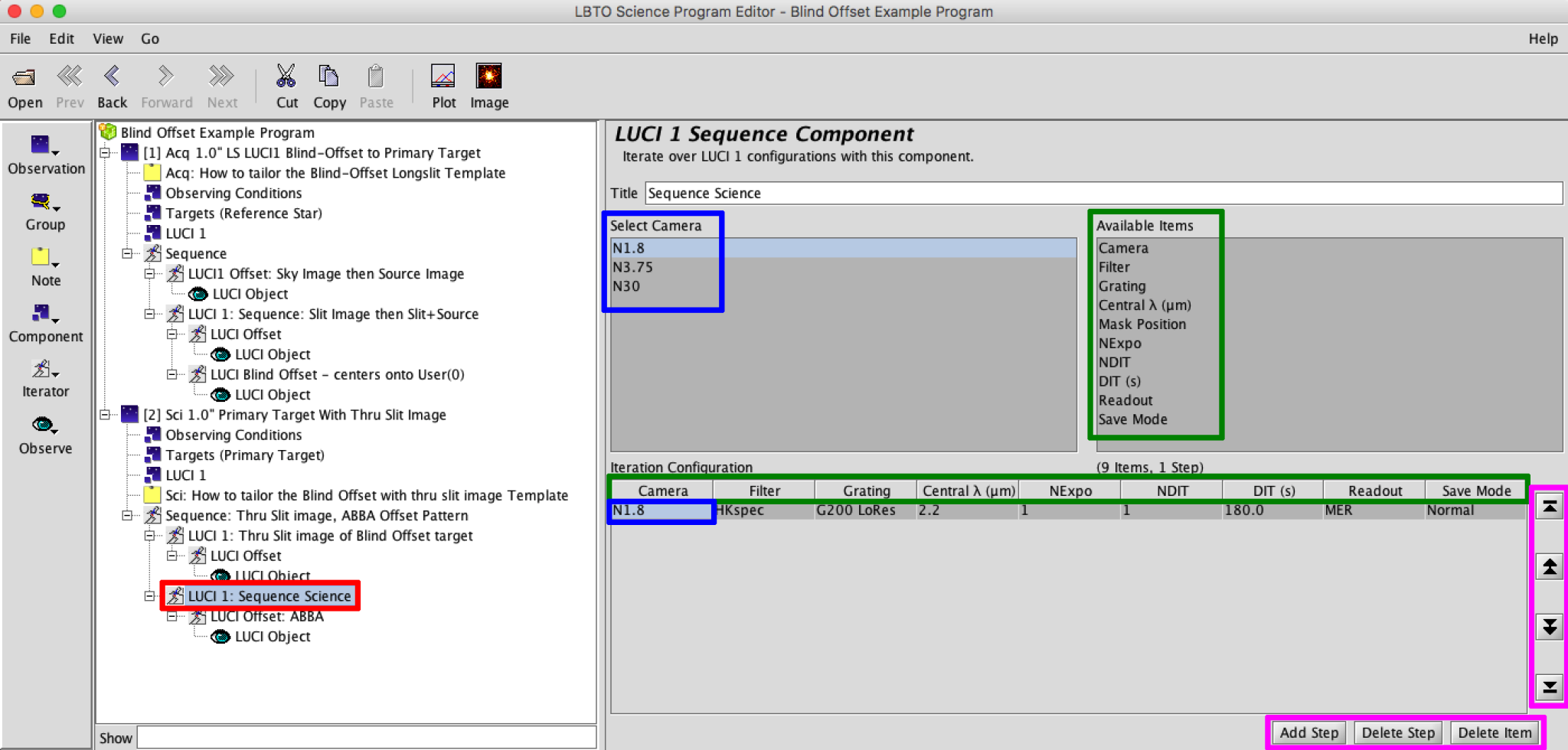Select Targets (Reference Star) tree item
The image size is (1568, 750).
[243, 214]
